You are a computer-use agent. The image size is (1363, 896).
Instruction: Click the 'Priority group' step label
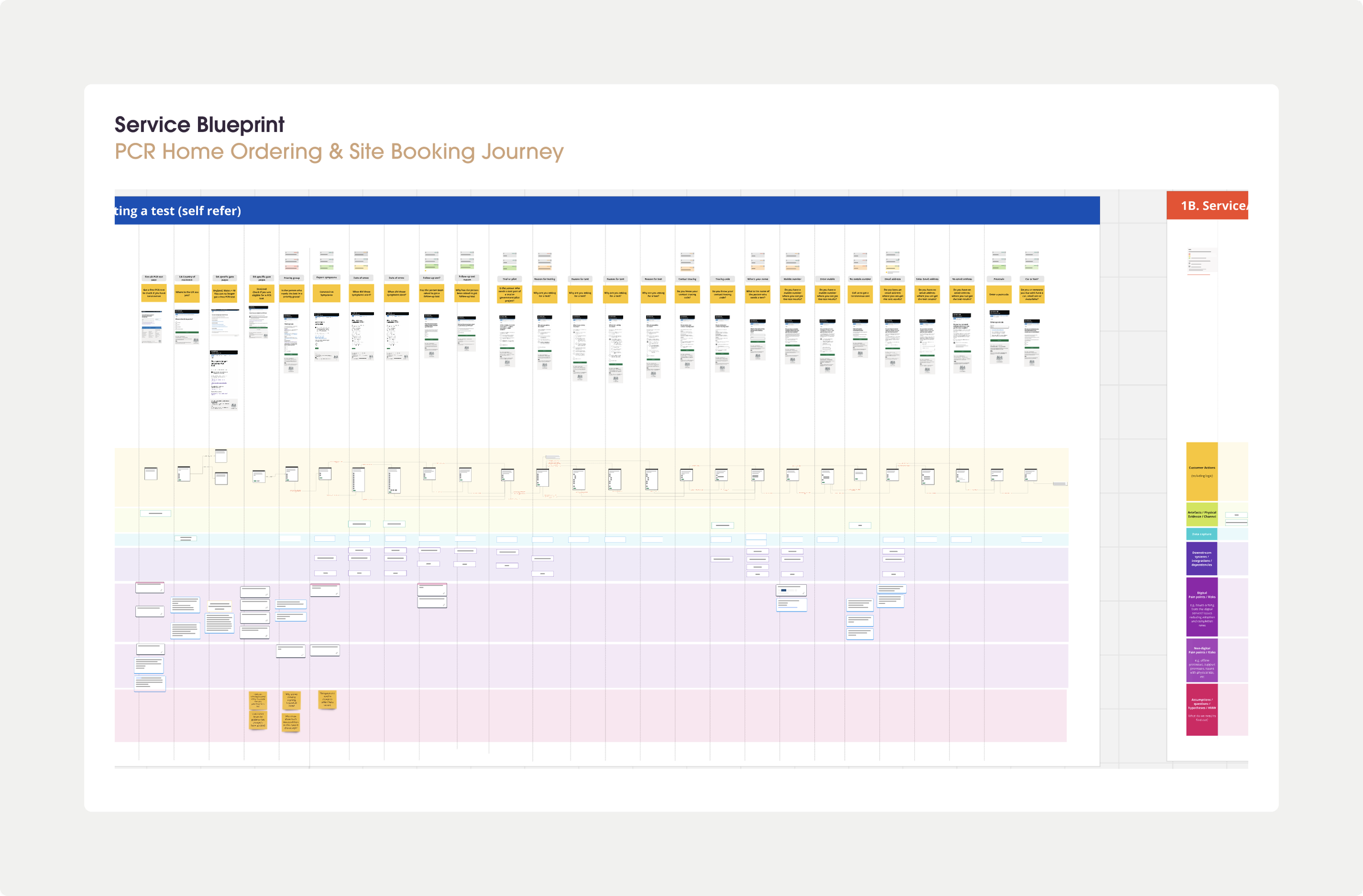click(292, 277)
